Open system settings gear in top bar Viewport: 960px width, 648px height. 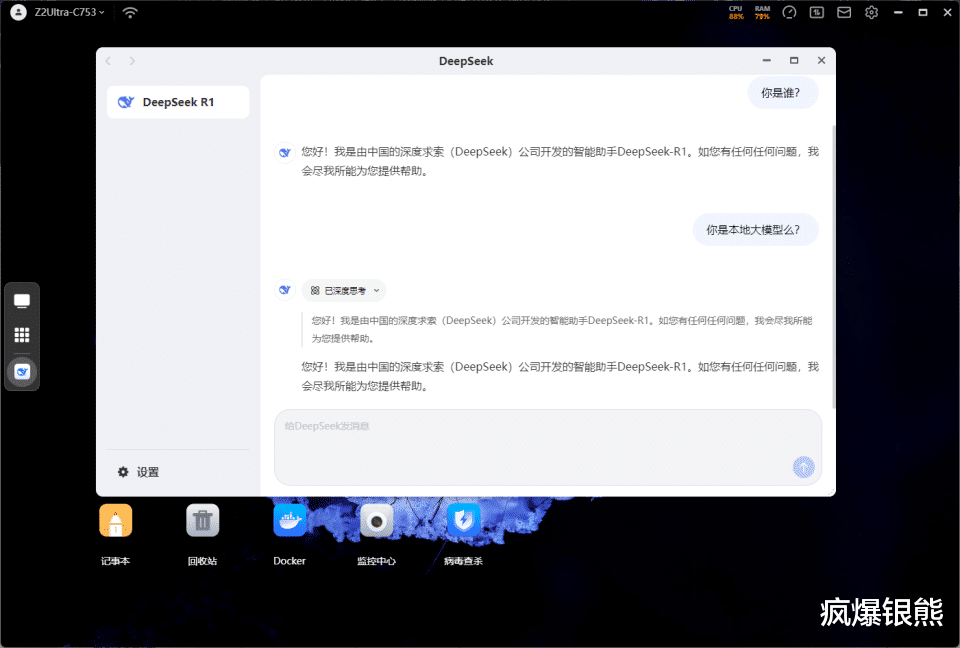pyautogui.click(x=871, y=12)
